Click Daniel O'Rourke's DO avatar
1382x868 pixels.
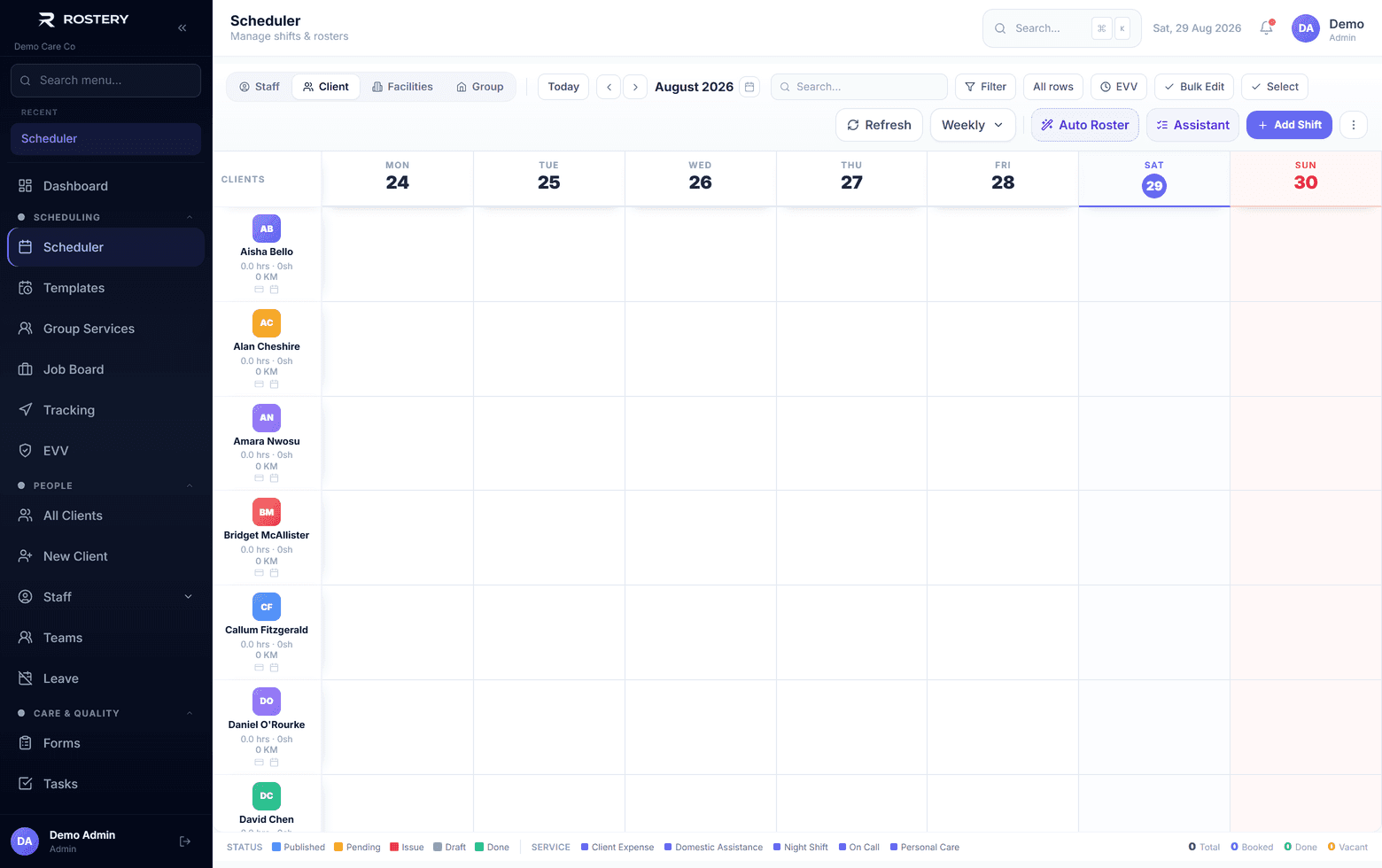(x=267, y=701)
